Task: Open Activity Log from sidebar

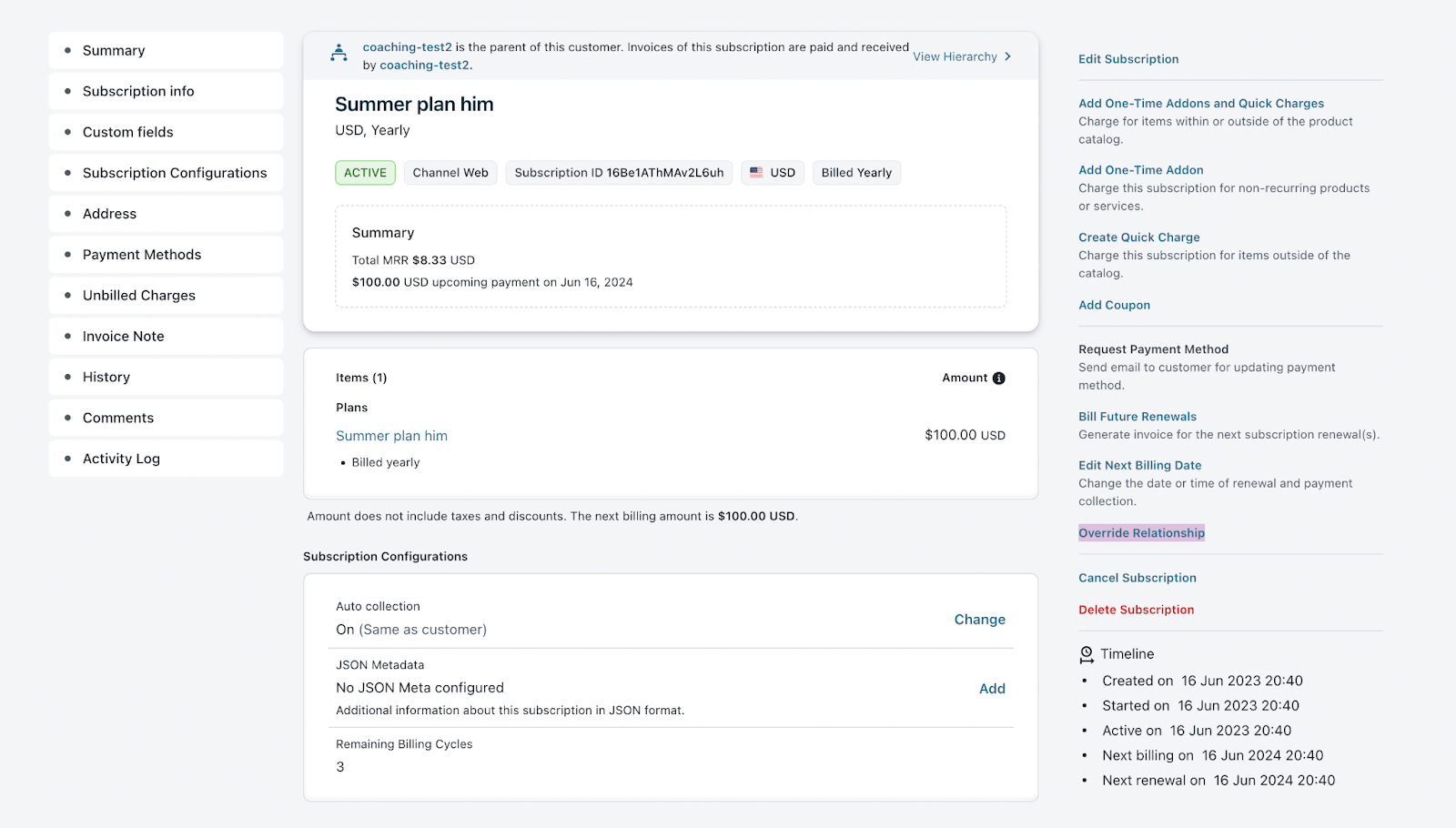Action: 121,459
